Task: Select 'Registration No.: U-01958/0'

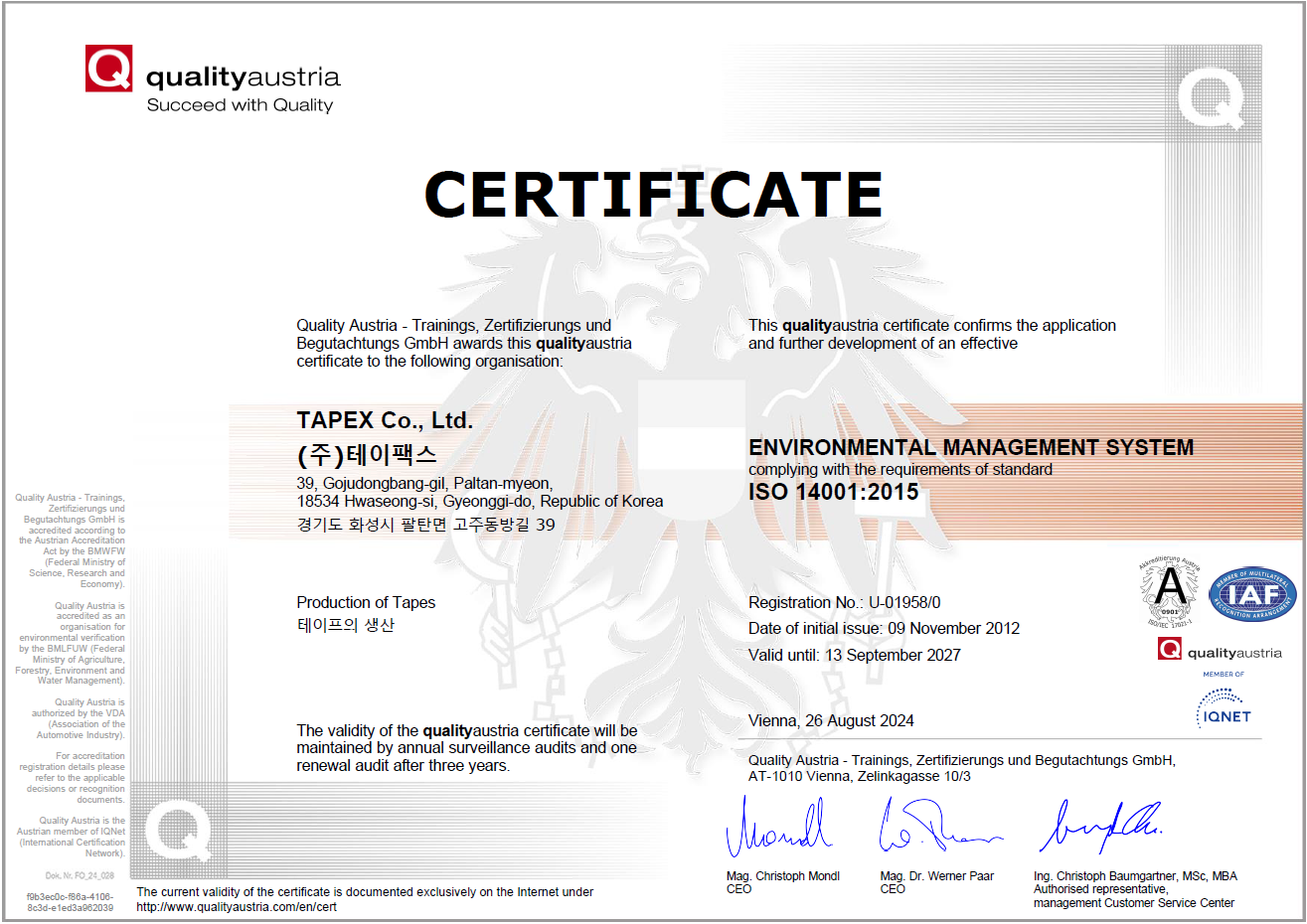Action: click(845, 602)
